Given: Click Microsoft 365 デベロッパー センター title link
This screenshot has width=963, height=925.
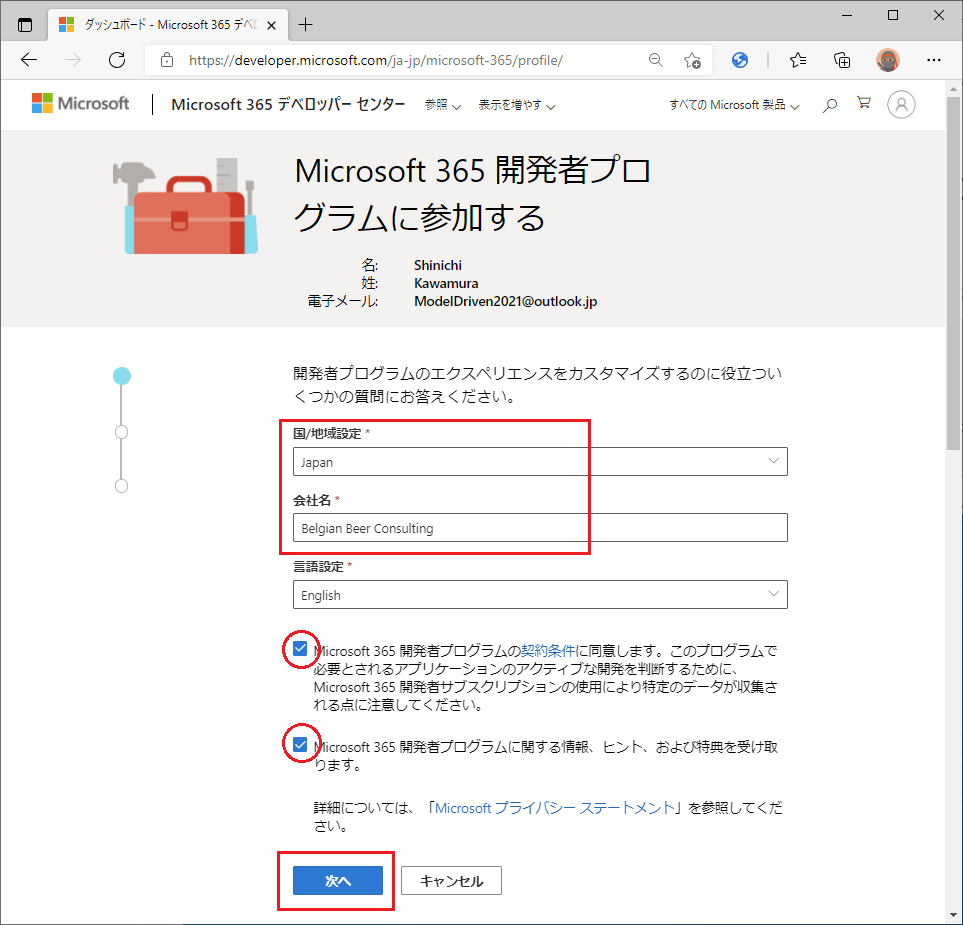Looking at the screenshot, I should (288, 104).
